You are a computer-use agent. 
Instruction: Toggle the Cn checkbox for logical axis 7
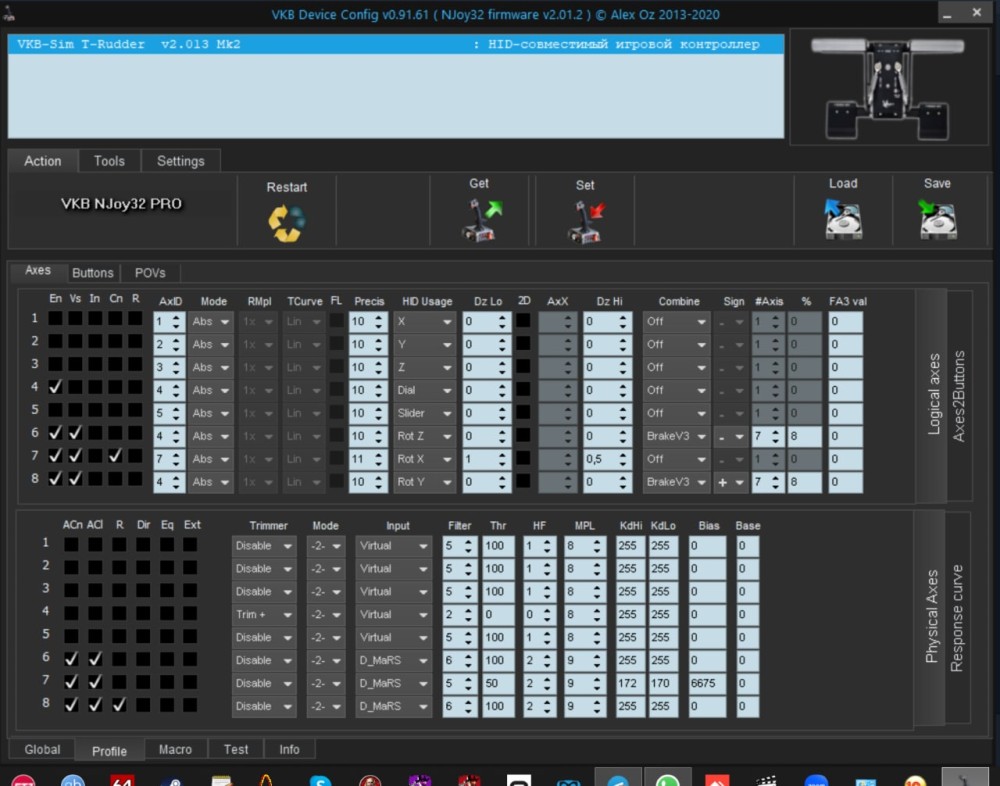tap(115, 456)
